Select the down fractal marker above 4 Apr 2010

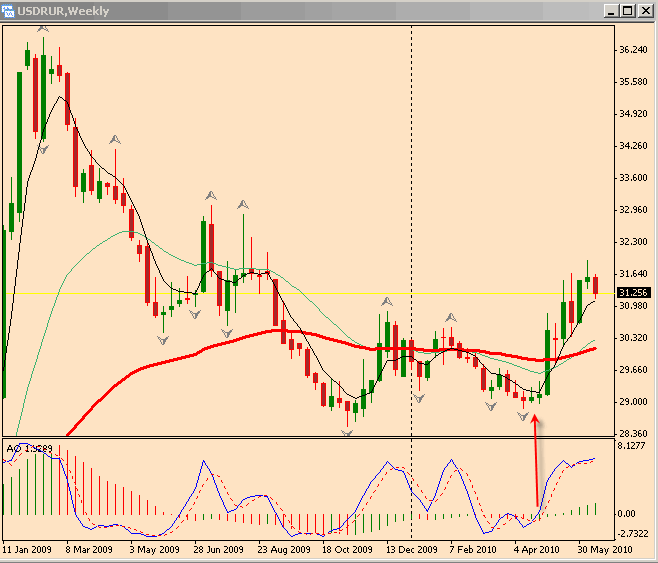click(x=523, y=416)
